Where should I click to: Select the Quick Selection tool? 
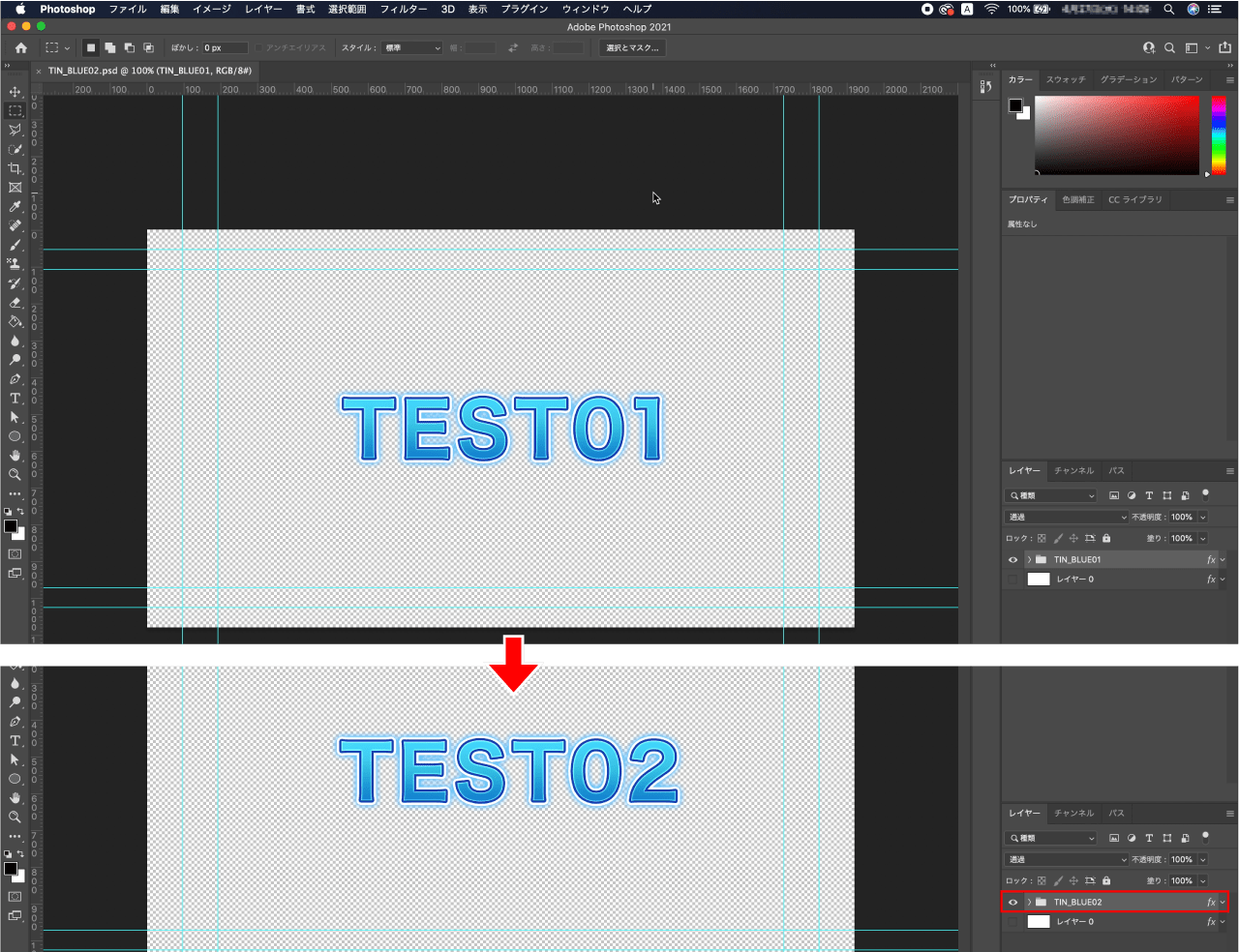pos(15,150)
